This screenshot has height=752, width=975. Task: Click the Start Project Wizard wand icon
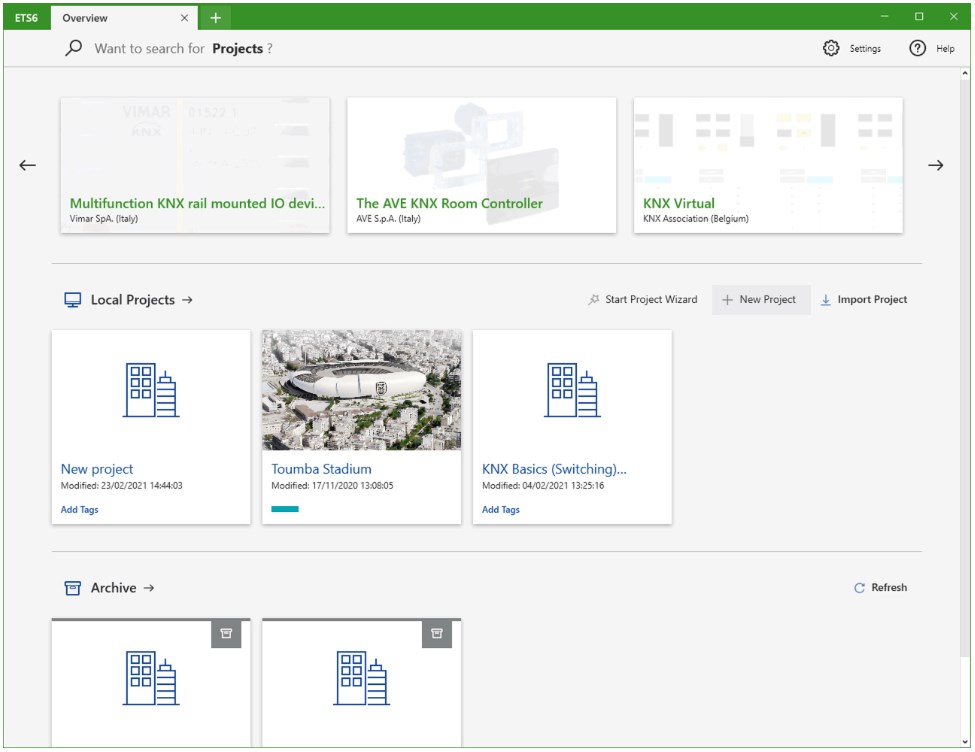tap(594, 300)
